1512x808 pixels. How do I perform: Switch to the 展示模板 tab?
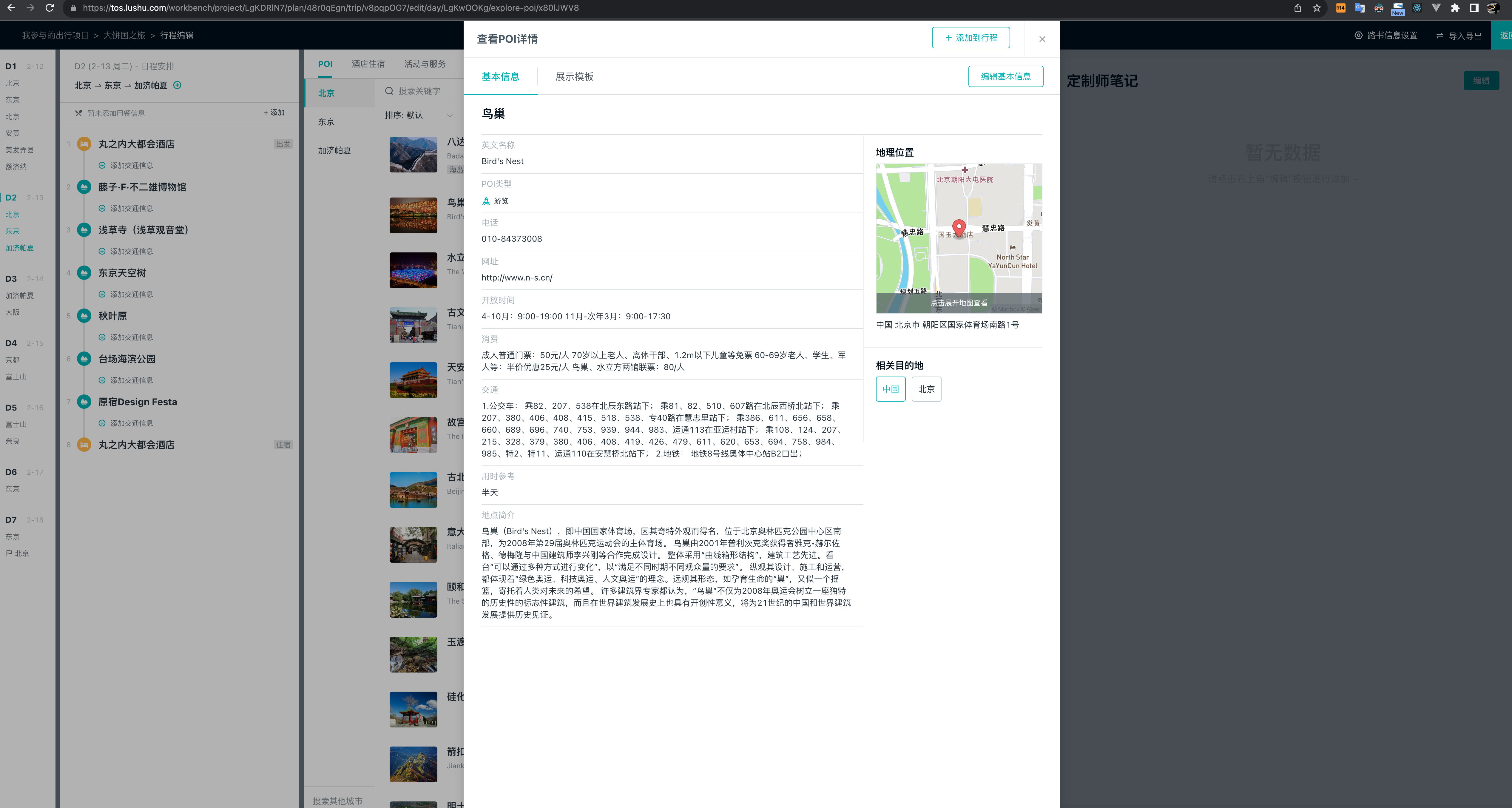574,76
